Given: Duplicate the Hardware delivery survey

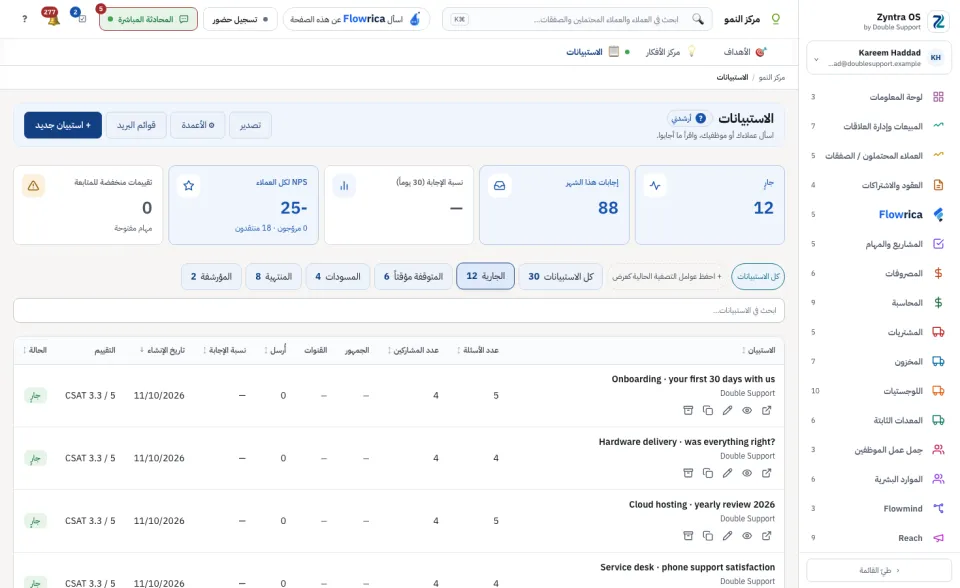Looking at the screenshot, I should click(708, 473).
